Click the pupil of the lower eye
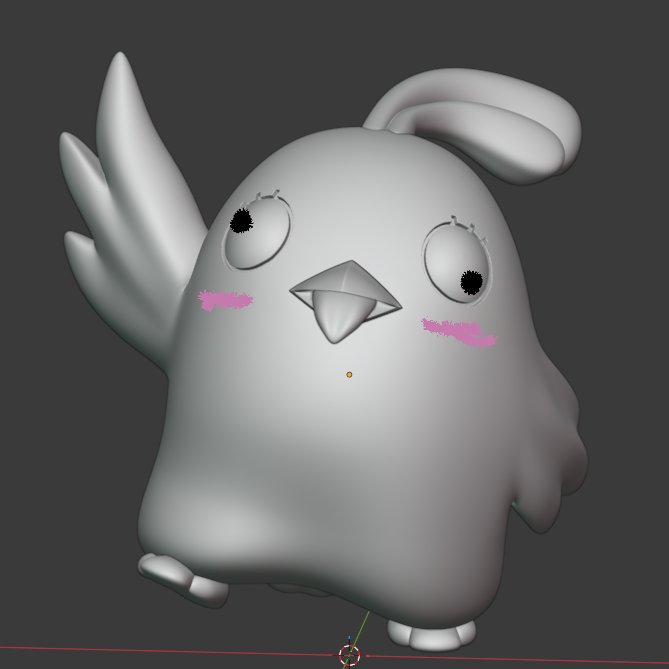The height and width of the screenshot is (669, 669). pos(472,282)
